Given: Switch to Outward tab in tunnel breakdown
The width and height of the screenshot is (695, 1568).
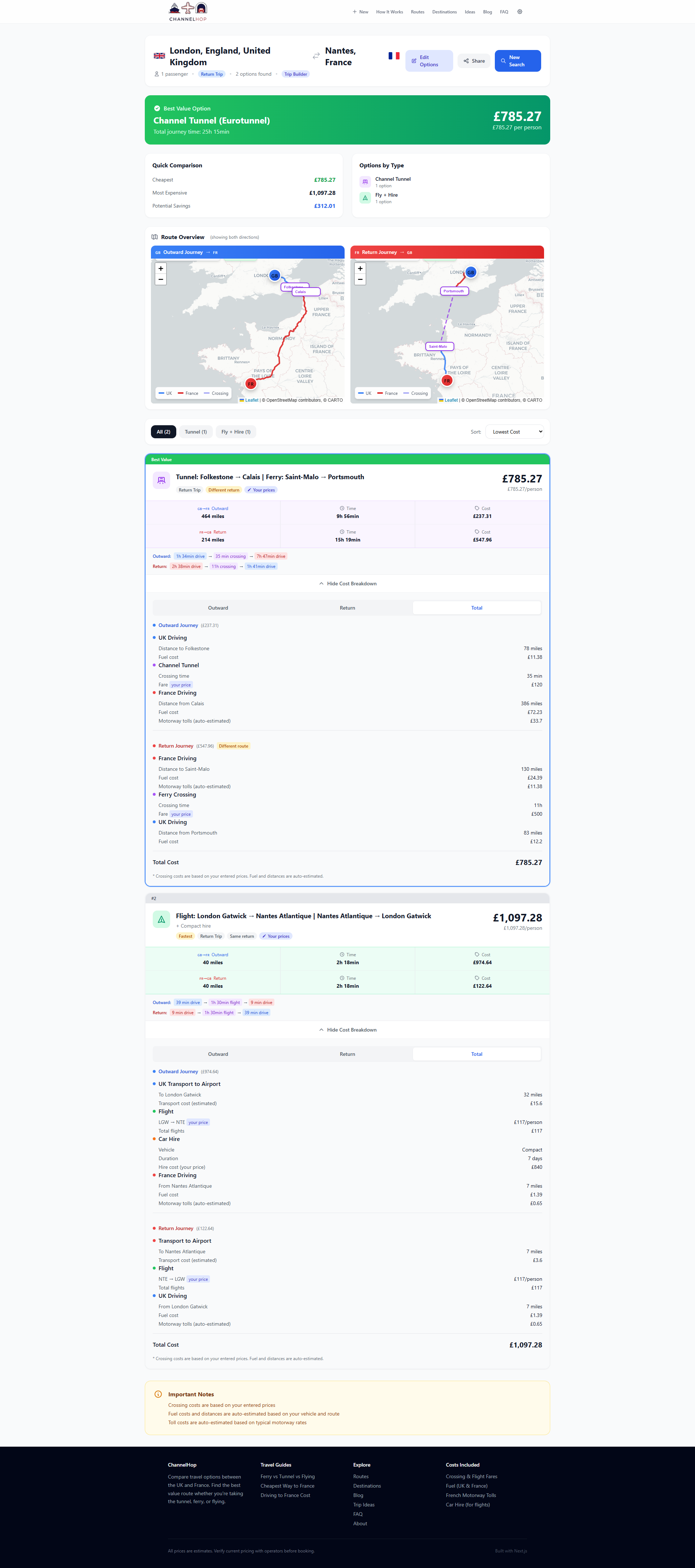Looking at the screenshot, I should pyautogui.click(x=218, y=608).
